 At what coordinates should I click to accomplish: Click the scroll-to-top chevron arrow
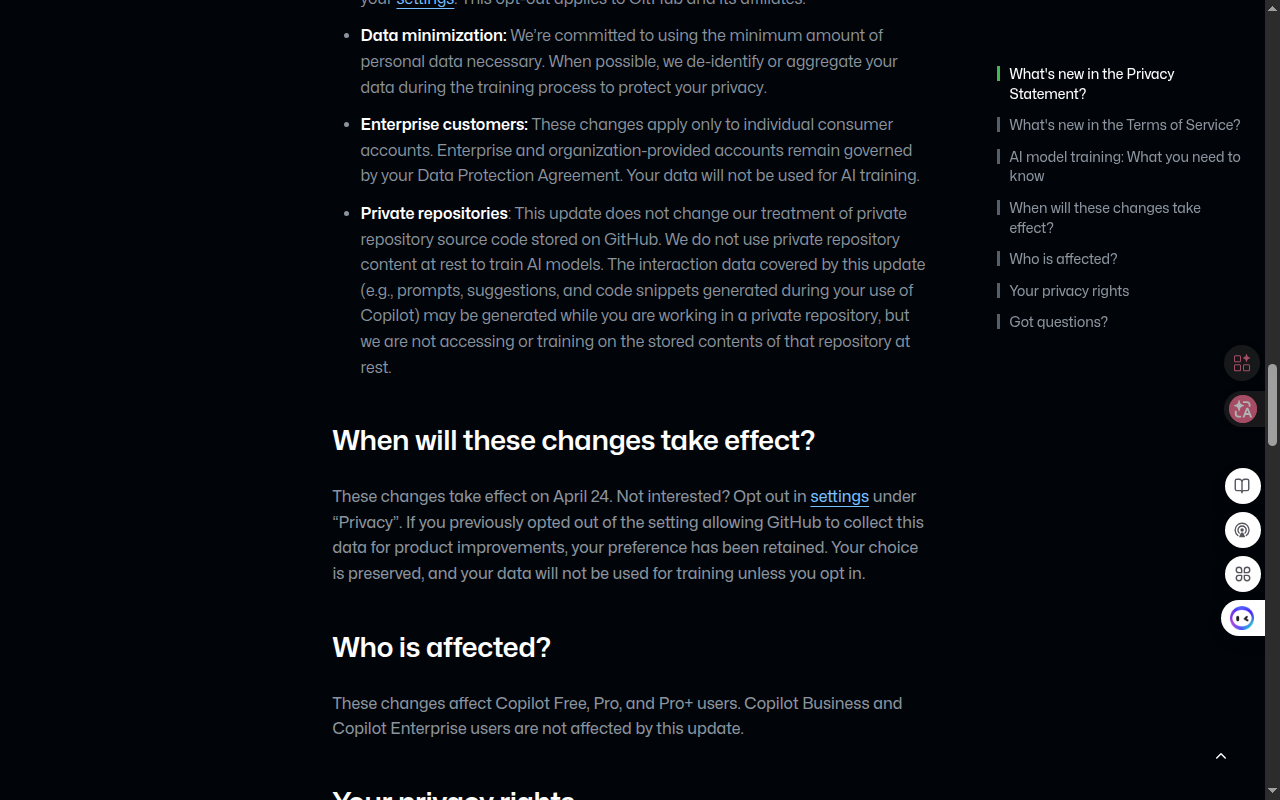tap(1220, 756)
